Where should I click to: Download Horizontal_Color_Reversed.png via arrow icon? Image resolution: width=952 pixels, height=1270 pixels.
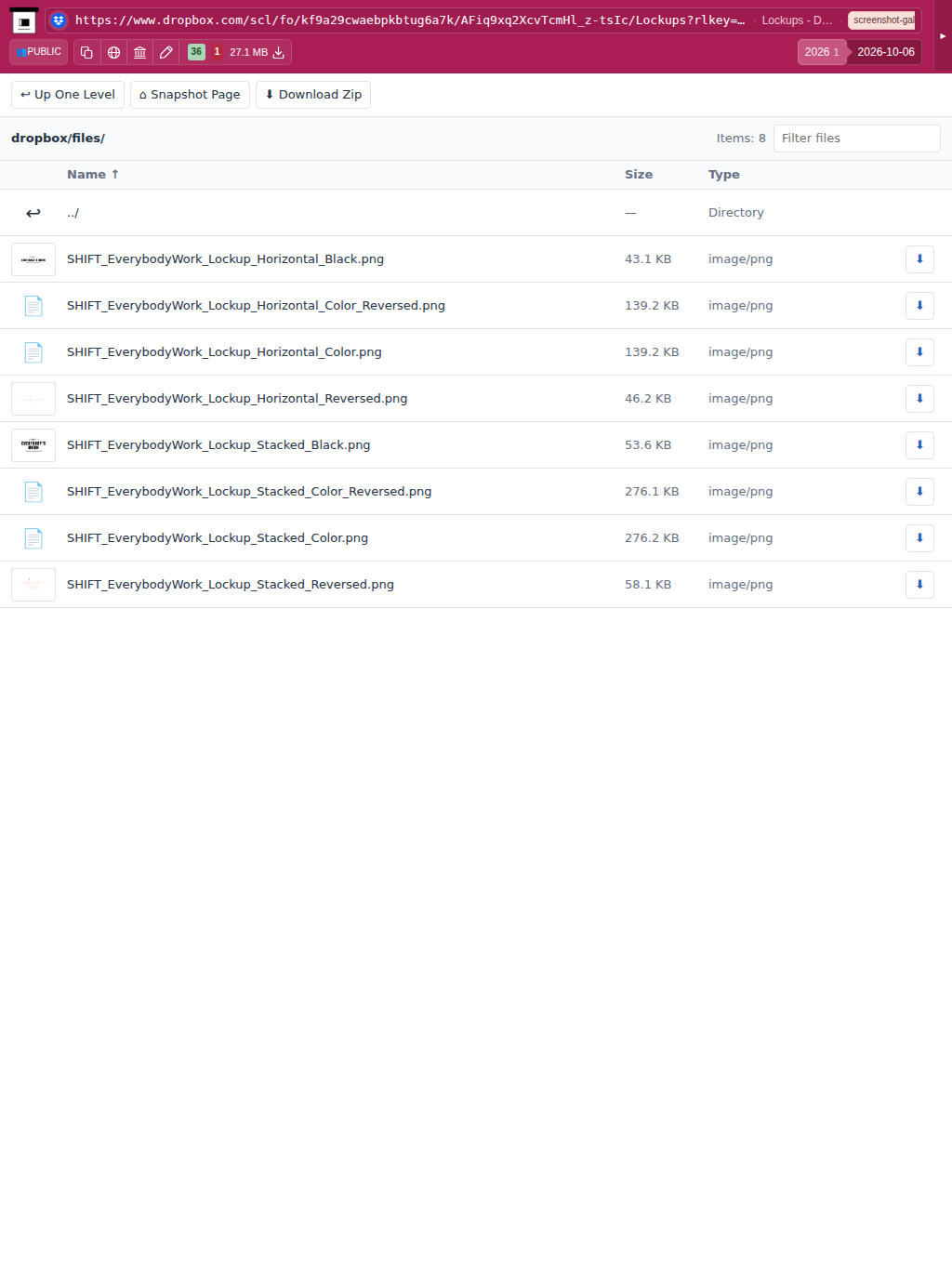click(x=919, y=306)
